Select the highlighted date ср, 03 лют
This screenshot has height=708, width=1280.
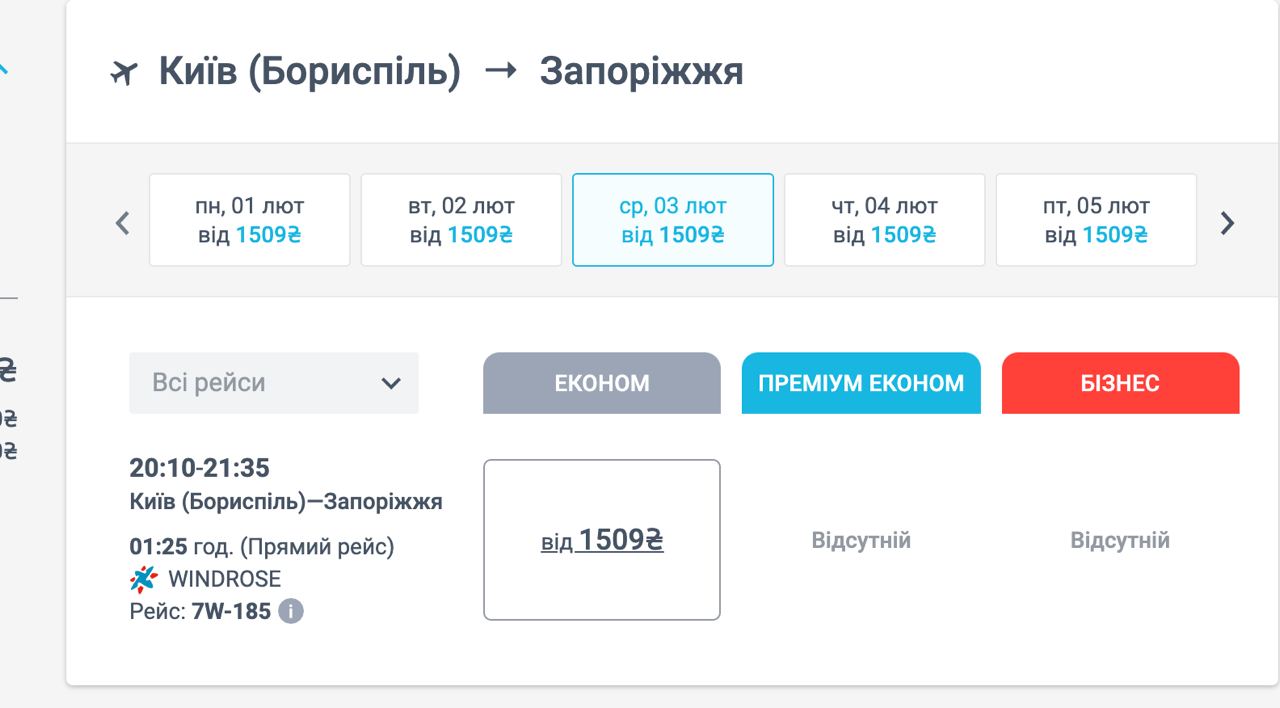tap(673, 220)
